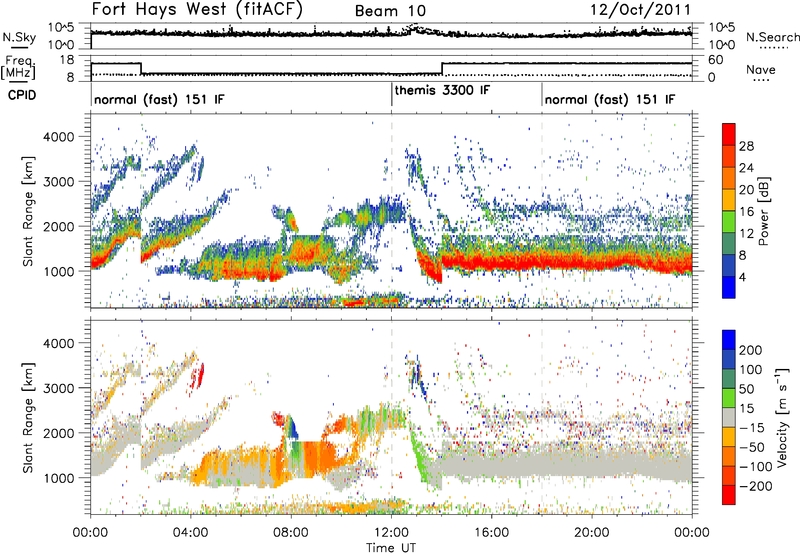The image size is (800, 554).
Task: Click the dashed 12:00 marker in the power panel
Action: (391, 211)
